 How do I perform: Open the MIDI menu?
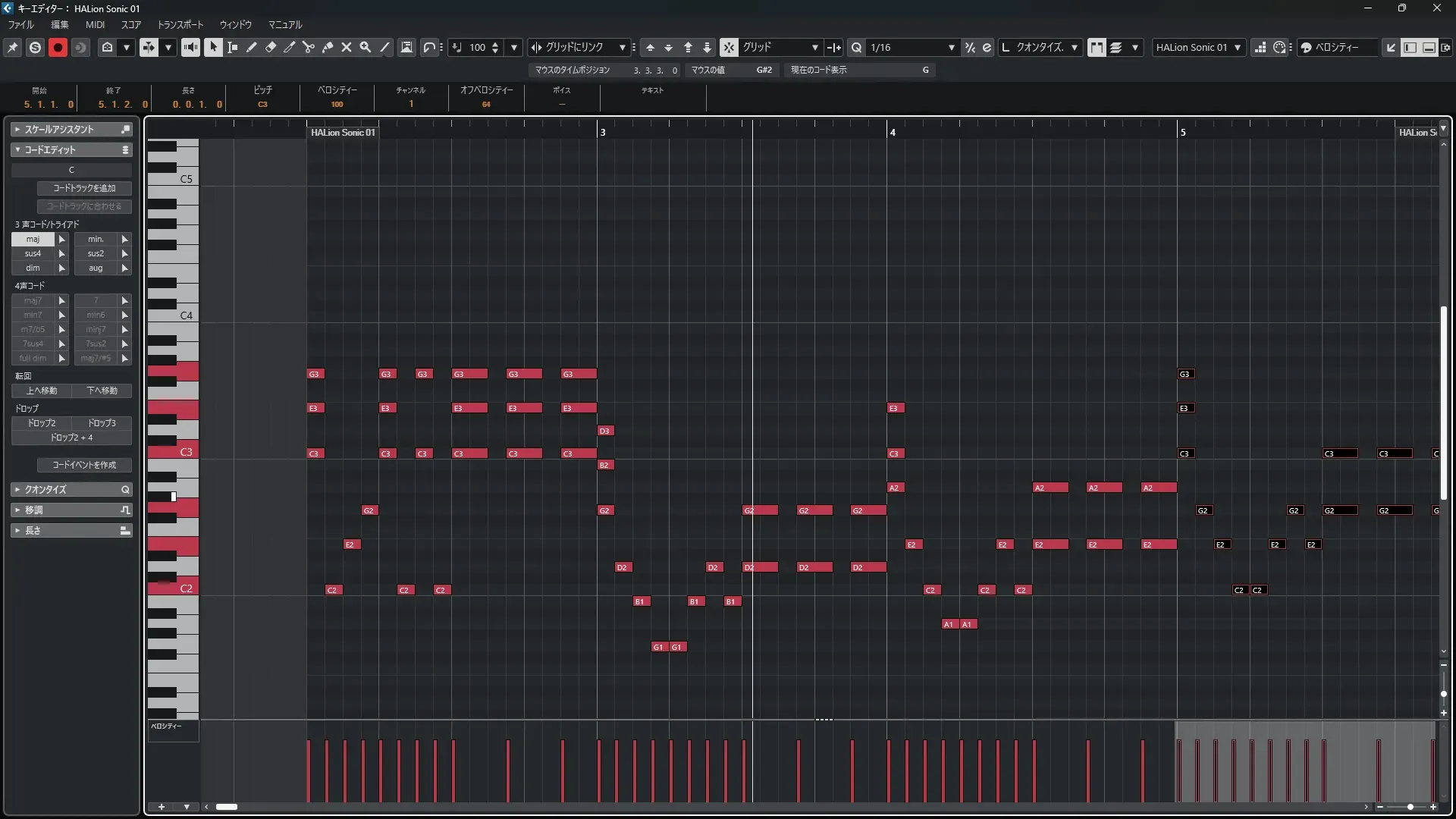(x=95, y=24)
